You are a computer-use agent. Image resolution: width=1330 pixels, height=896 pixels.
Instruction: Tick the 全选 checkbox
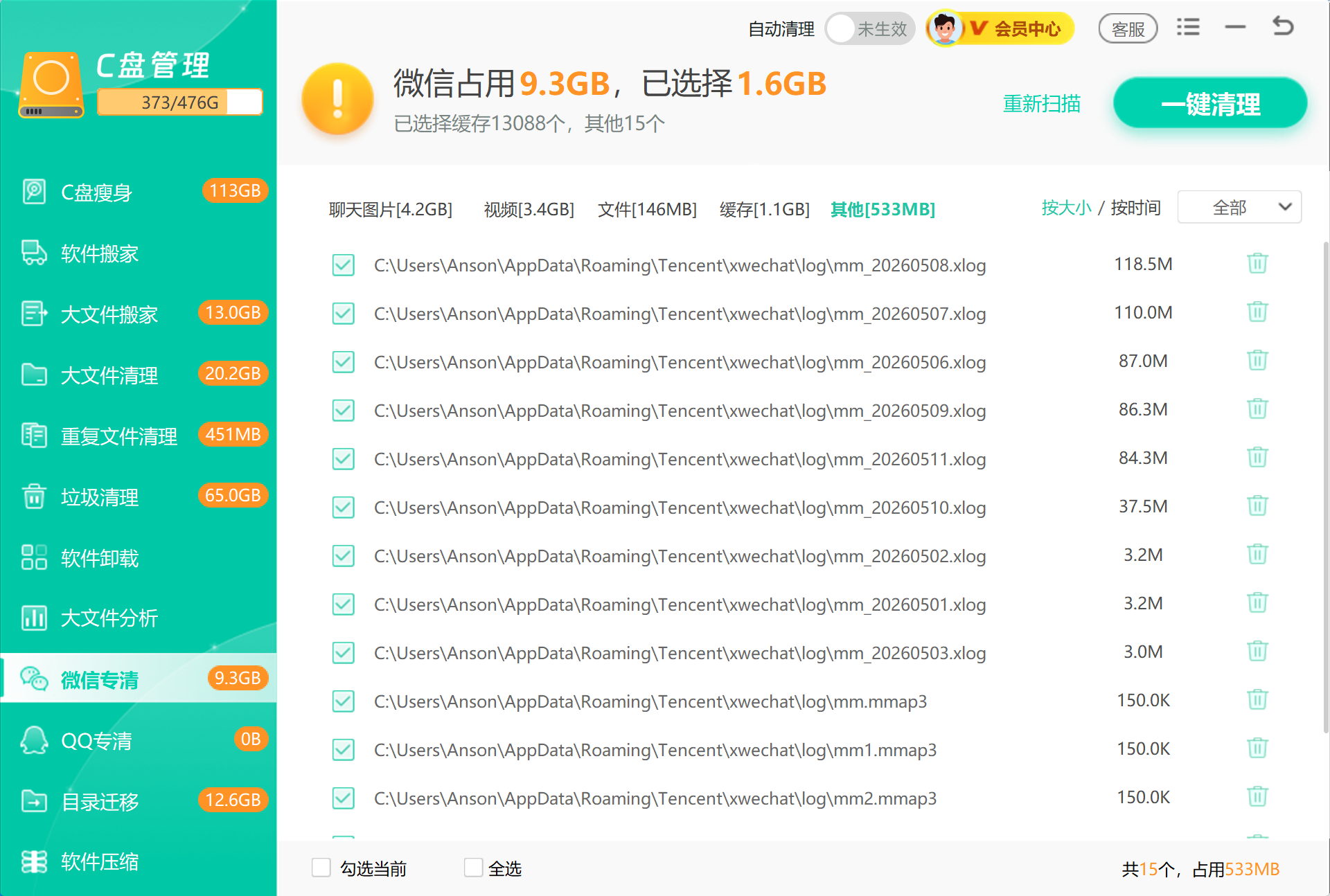[474, 868]
